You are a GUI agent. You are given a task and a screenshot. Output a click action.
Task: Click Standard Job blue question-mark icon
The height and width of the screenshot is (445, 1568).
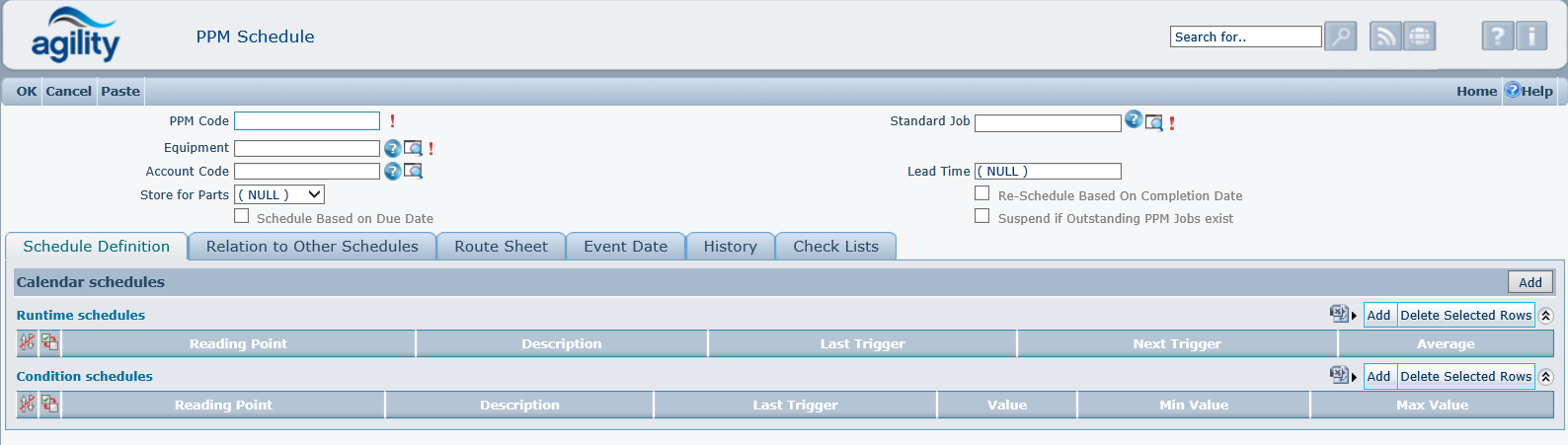pyautogui.click(x=1134, y=120)
